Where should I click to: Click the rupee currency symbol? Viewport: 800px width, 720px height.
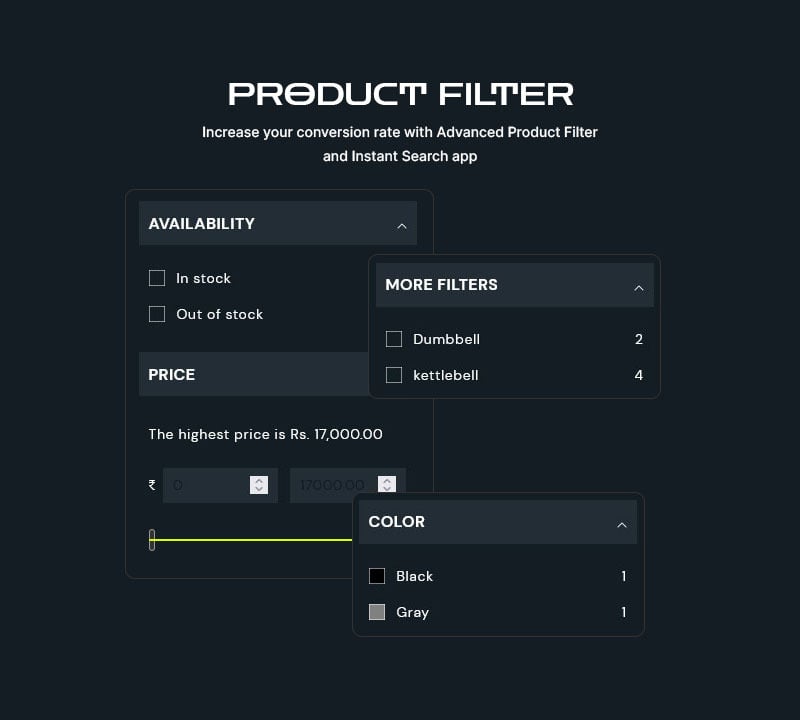[151, 485]
